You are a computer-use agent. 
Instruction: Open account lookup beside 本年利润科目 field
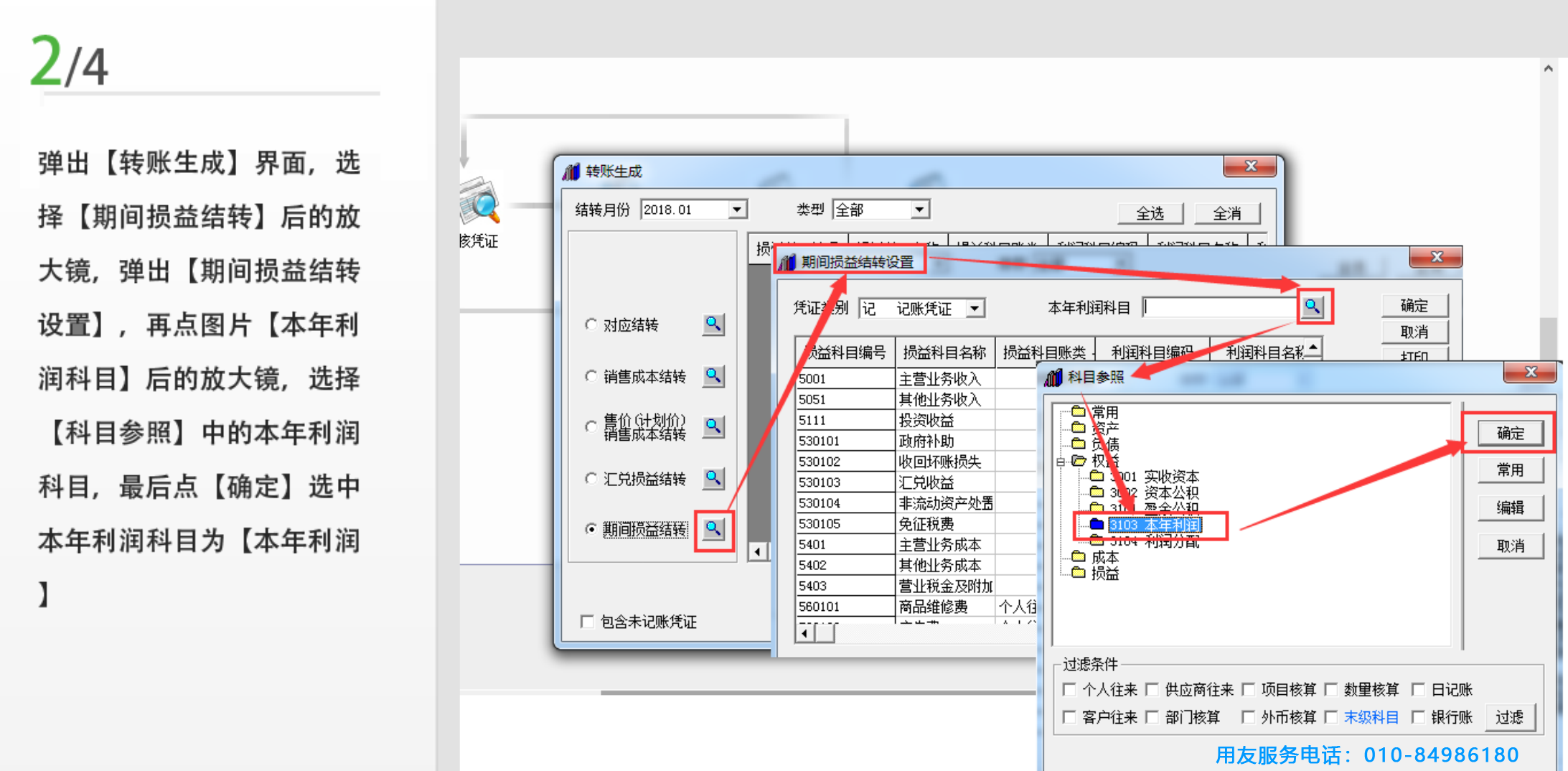[x=1313, y=307]
